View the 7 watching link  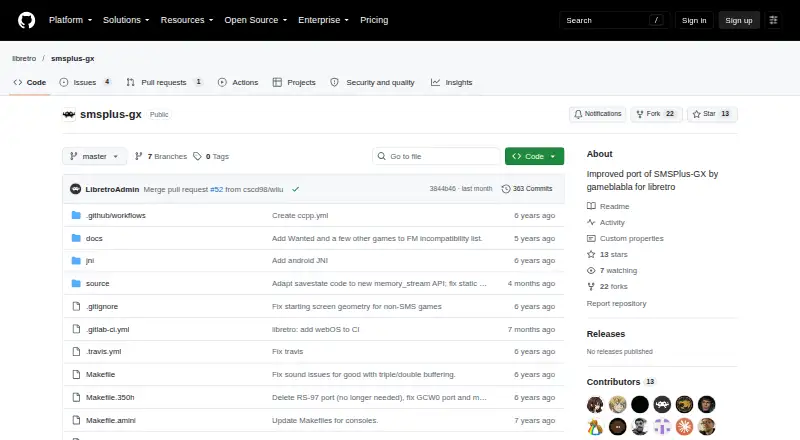pyautogui.click(x=612, y=271)
